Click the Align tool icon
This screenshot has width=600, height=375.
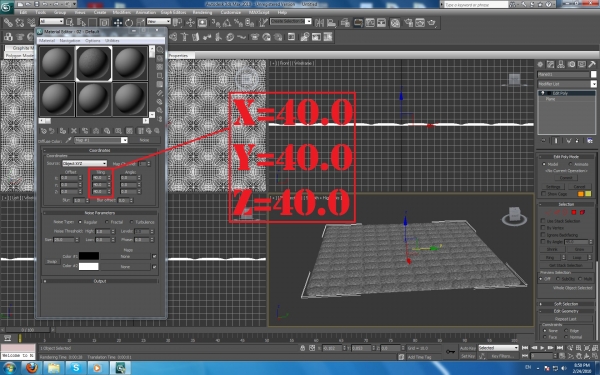pyautogui.click(x=331, y=23)
